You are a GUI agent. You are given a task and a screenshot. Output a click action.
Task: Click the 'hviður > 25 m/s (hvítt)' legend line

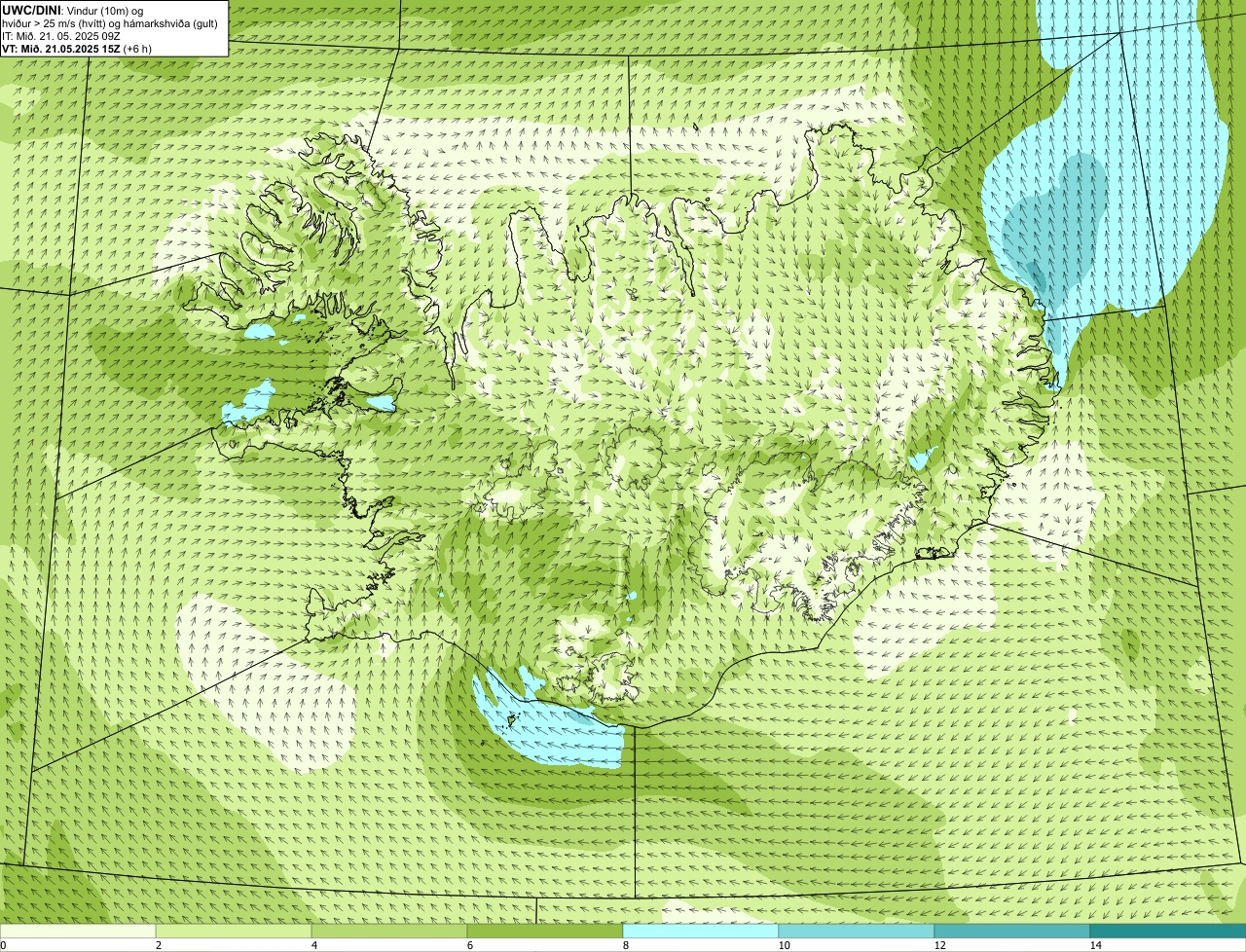(110, 23)
